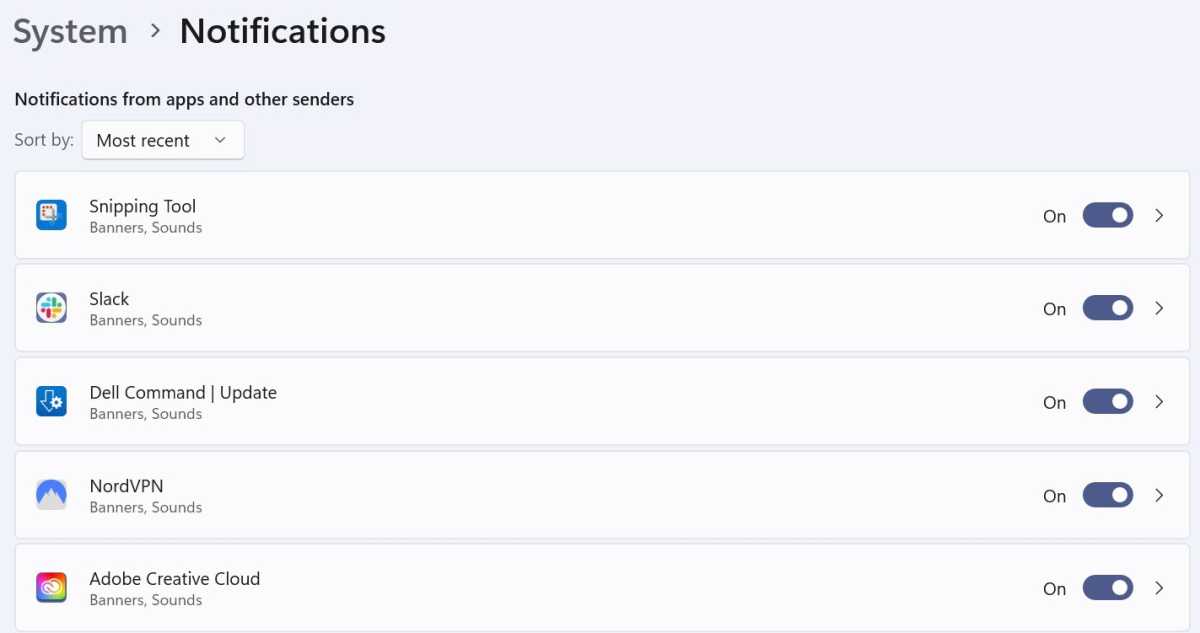
Task: Disable Adobe Creative Cloud notifications toggle
Action: [1108, 588]
